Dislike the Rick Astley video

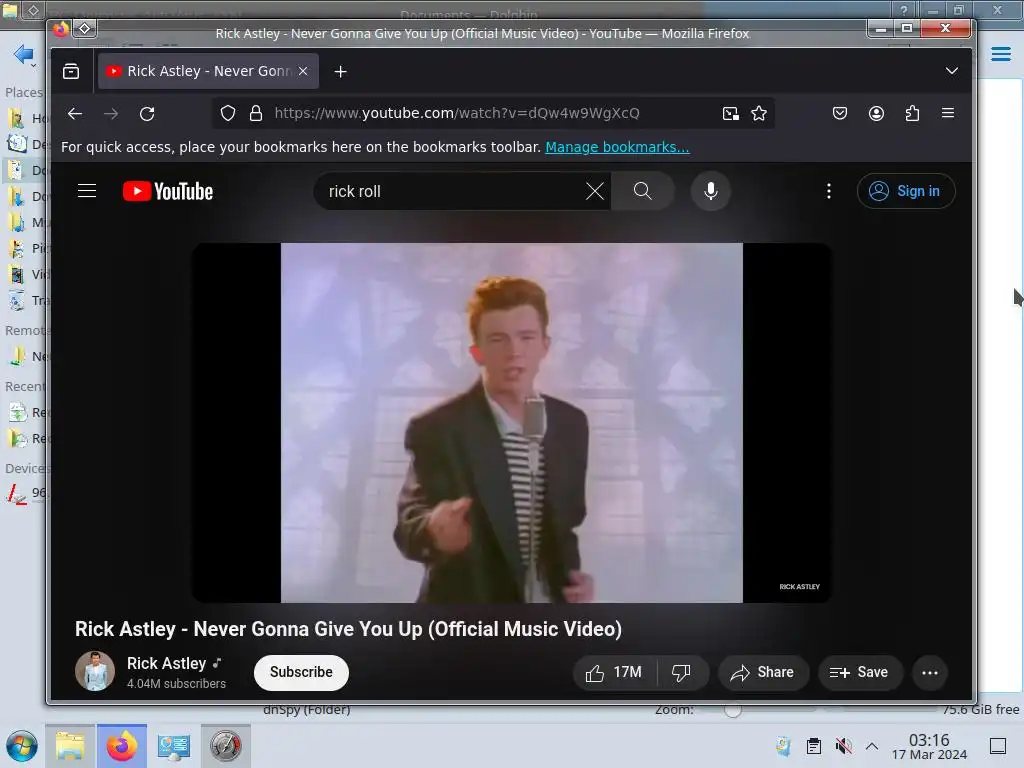coord(681,672)
